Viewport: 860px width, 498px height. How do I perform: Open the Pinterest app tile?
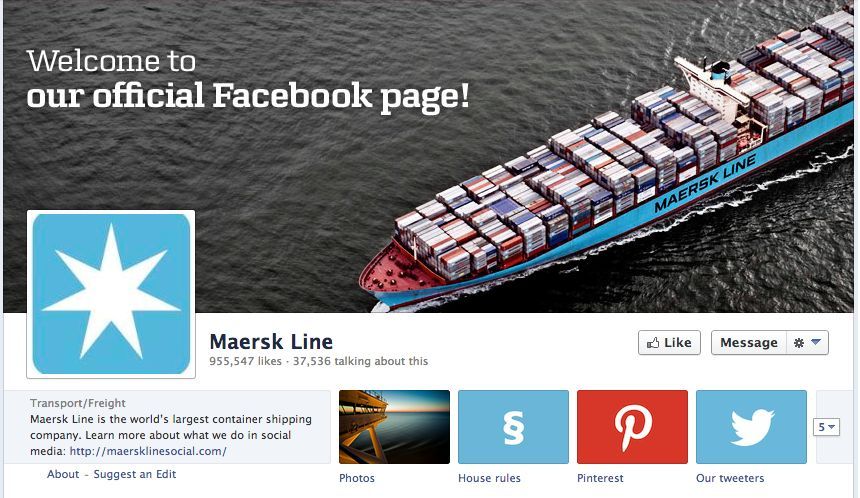click(x=632, y=427)
